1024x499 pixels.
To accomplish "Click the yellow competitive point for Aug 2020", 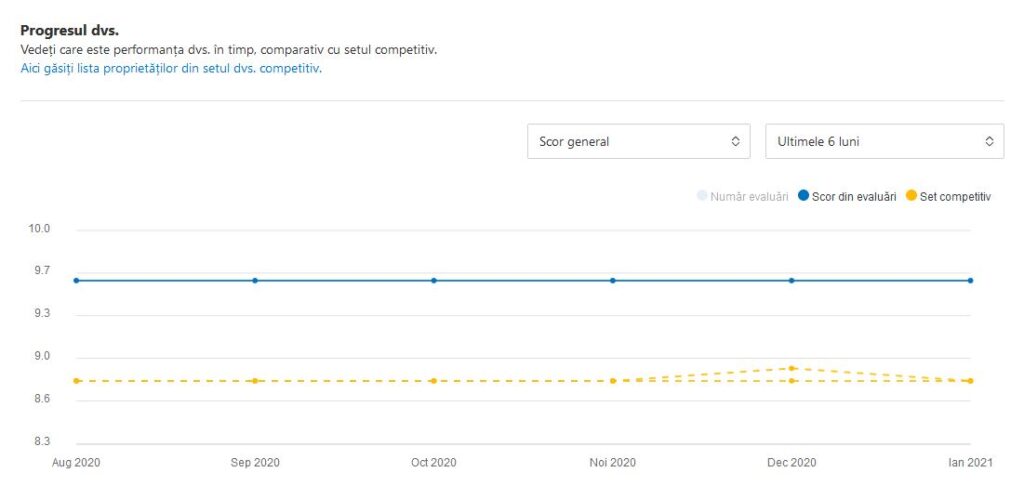I will (76, 381).
